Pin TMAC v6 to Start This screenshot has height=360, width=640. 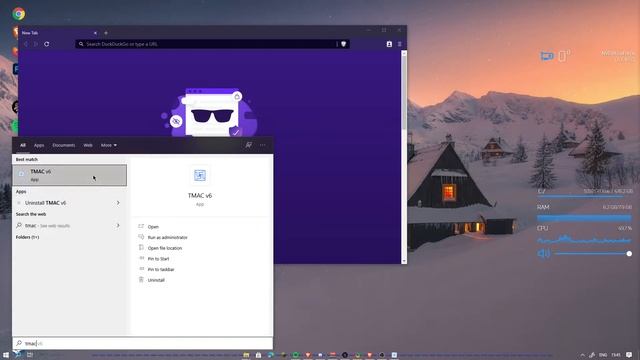tap(158, 258)
